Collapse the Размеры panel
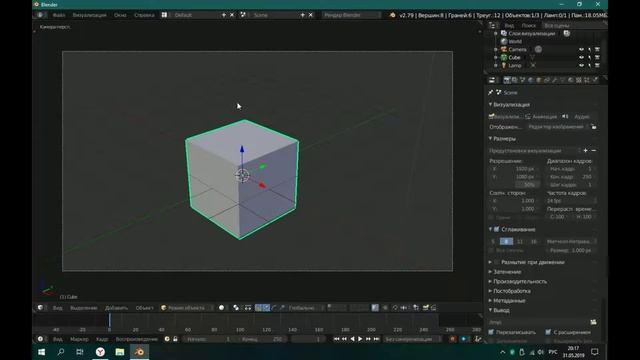 [490, 139]
